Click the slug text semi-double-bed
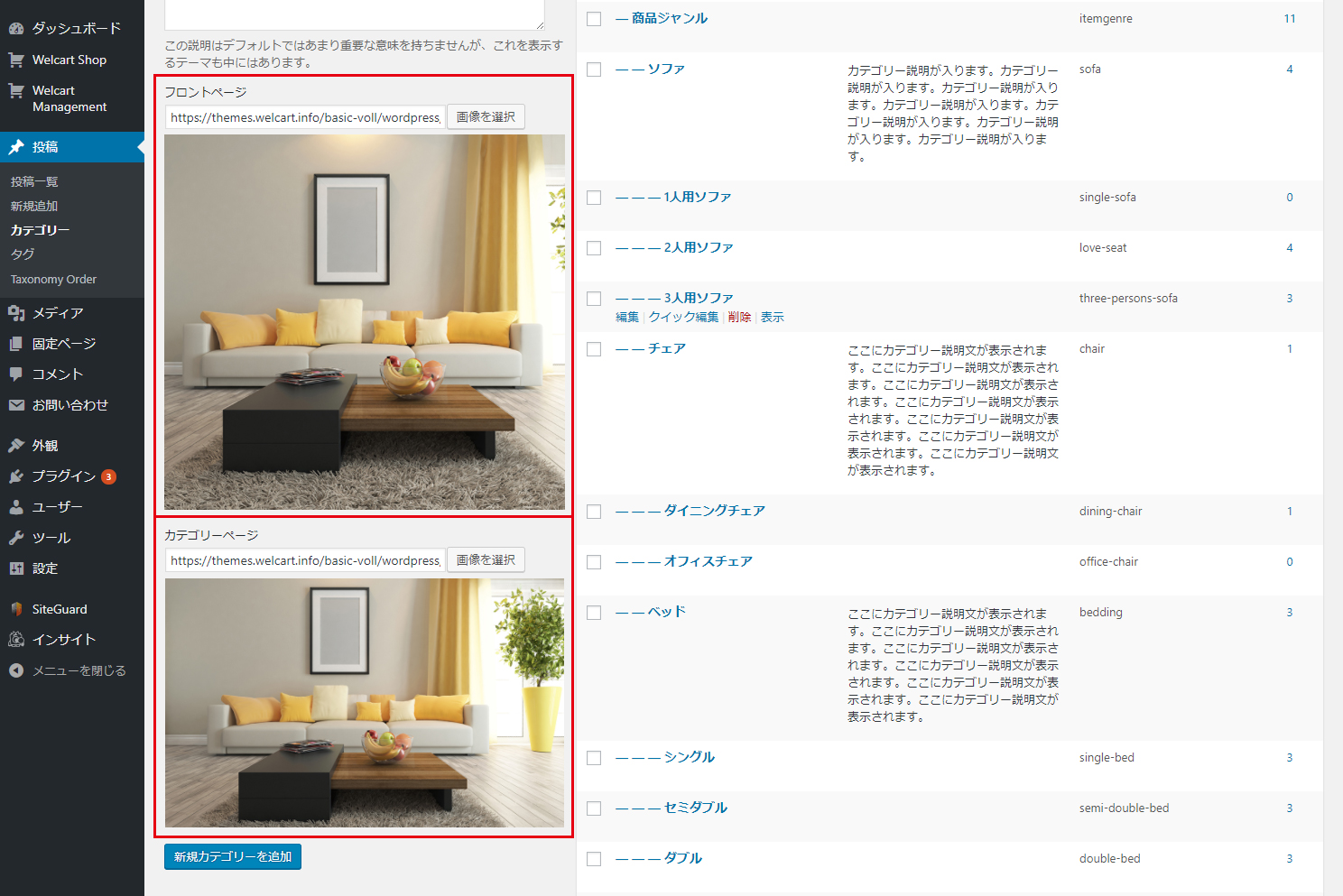The image size is (1343, 896). click(x=1124, y=808)
